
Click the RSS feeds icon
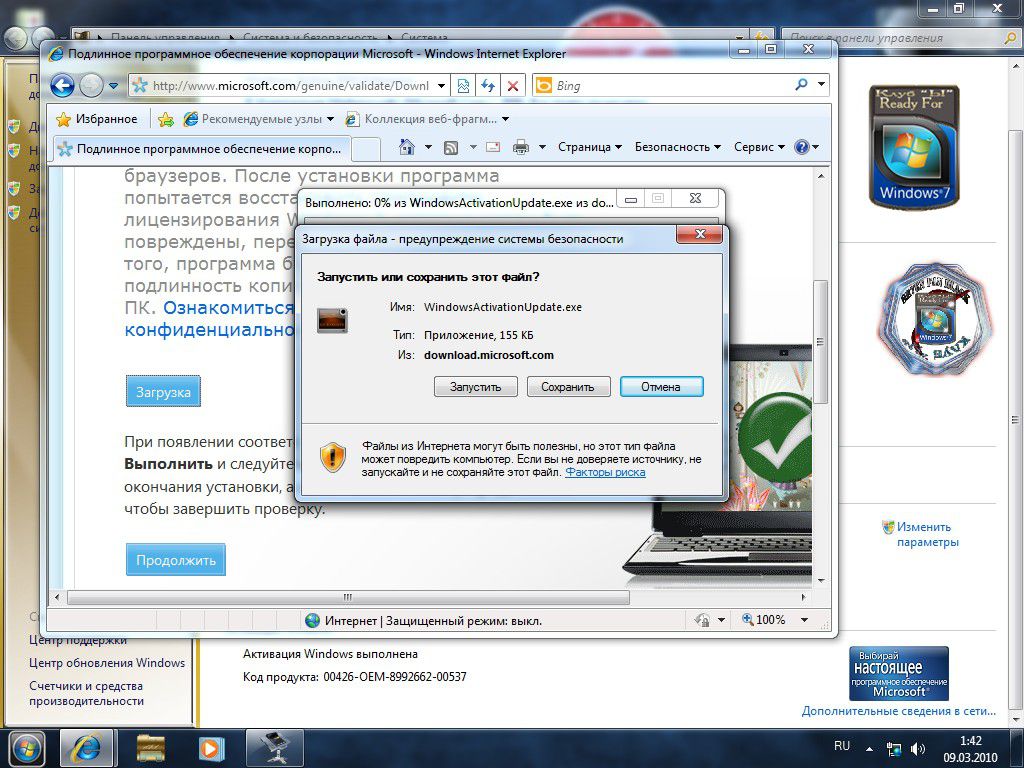(451, 148)
